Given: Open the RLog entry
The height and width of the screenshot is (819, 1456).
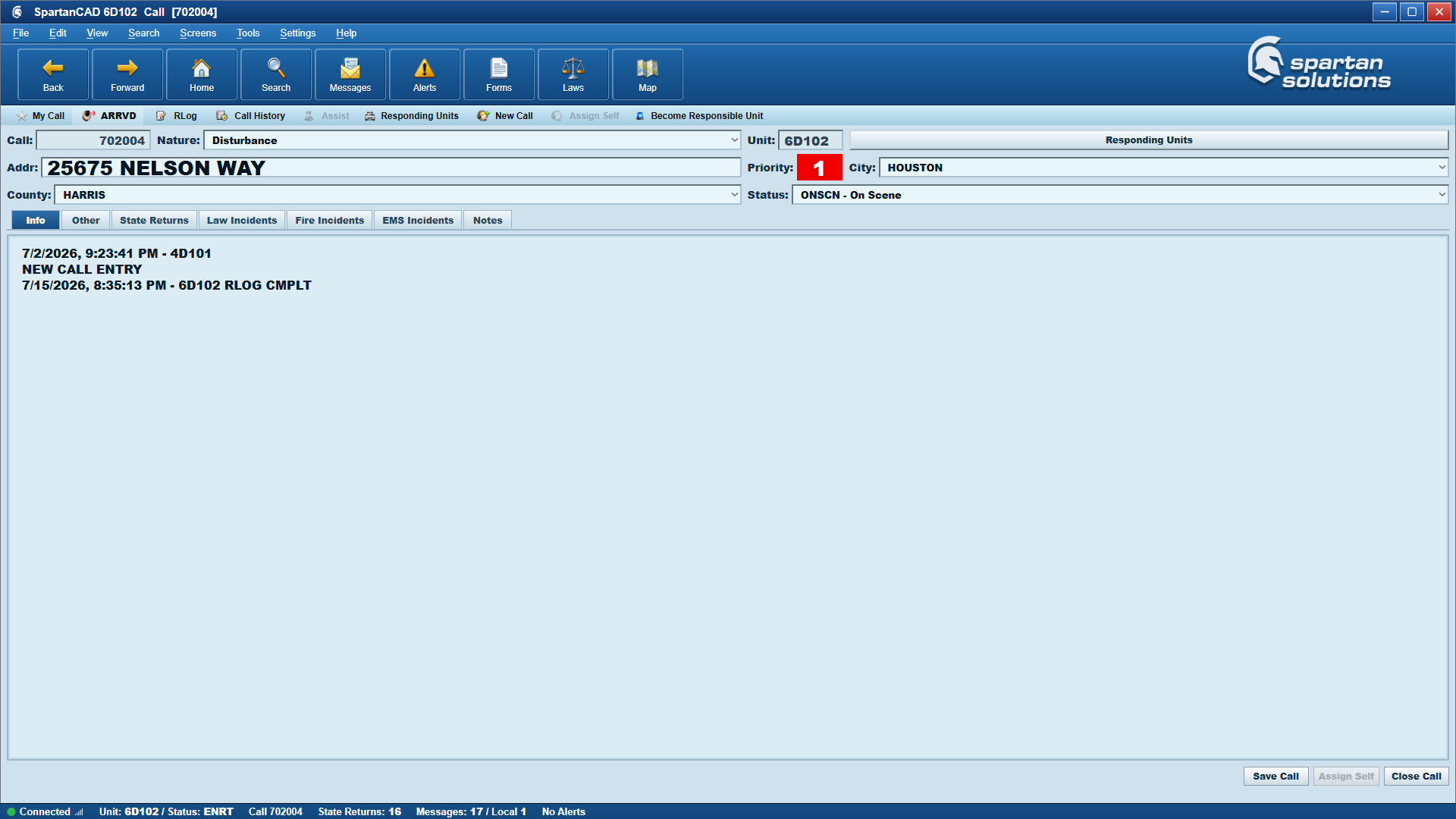Looking at the screenshot, I should (x=177, y=116).
